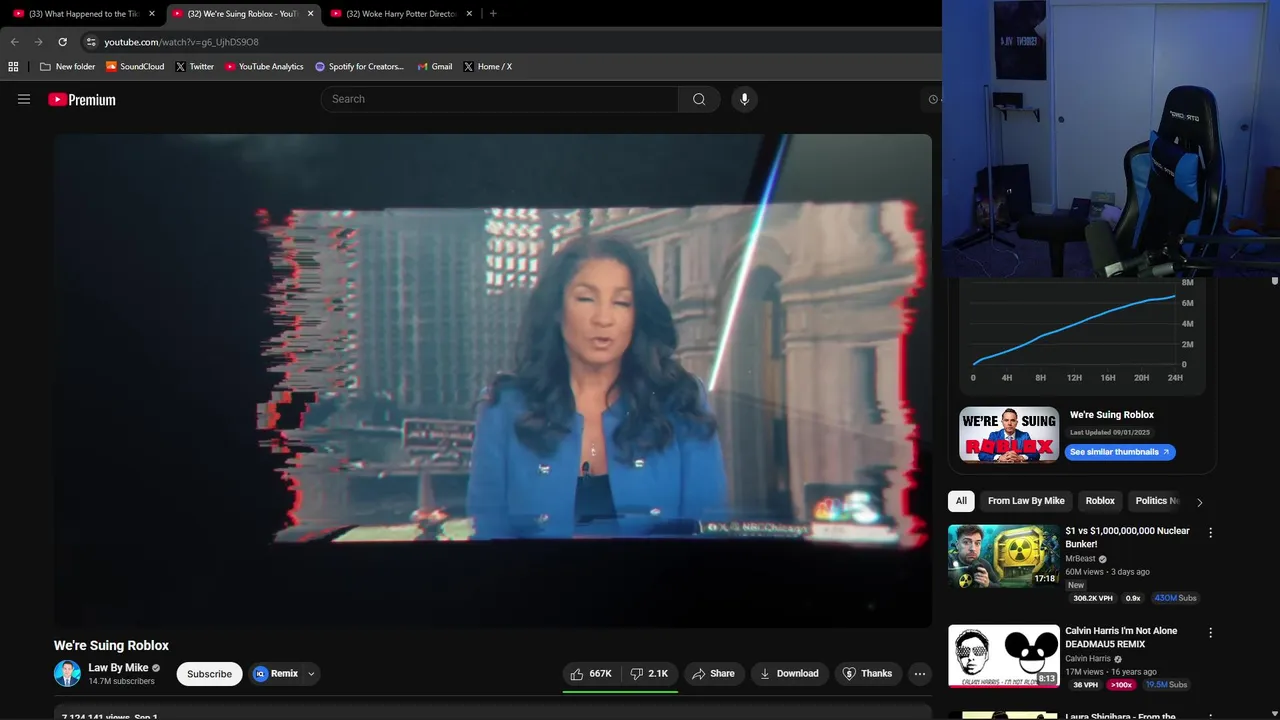This screenshot has width=1280, height=720.
Task: Open the Gmail bookmark
Action: [x=435, y=66]
